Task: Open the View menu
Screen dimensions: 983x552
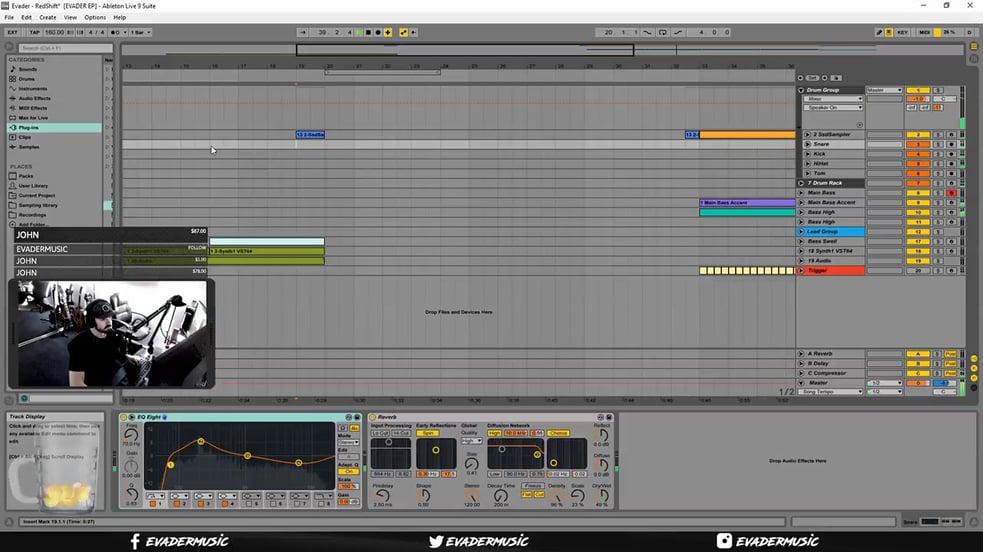Action: (x=70, y=18)
